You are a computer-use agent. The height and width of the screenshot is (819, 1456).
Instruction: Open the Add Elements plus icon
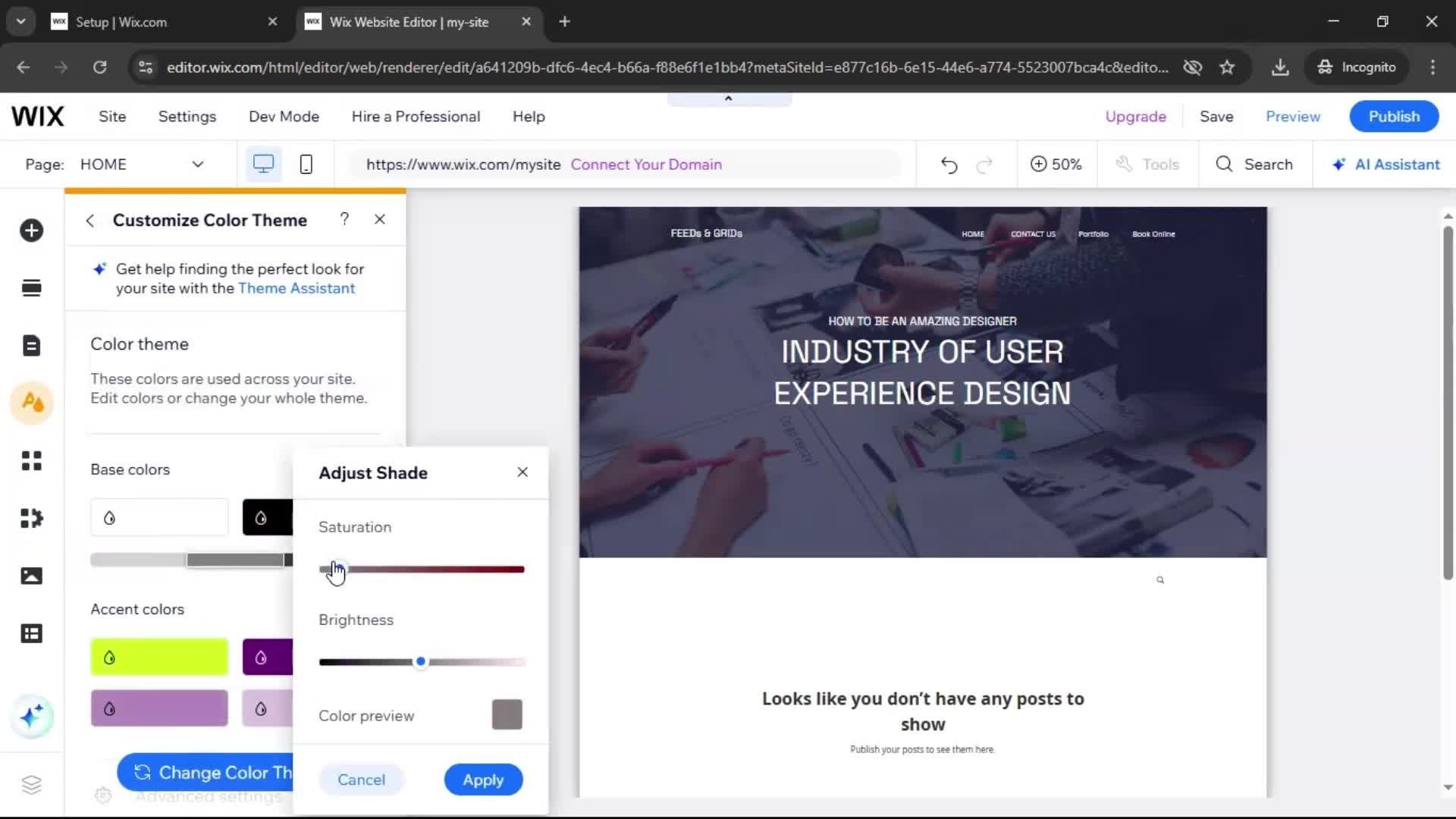pos(31,231)
